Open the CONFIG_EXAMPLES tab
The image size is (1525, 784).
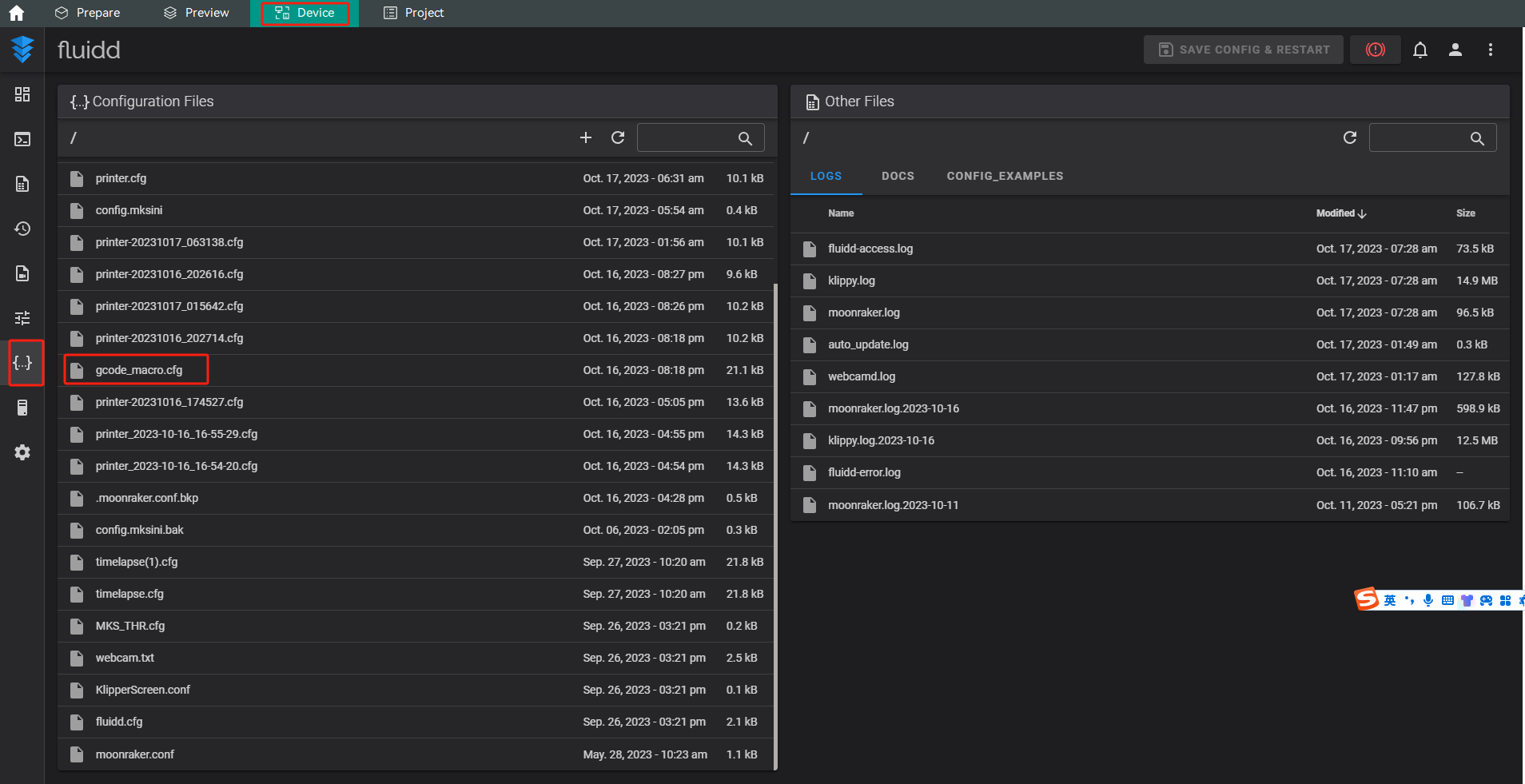(x=1005, y=176)
